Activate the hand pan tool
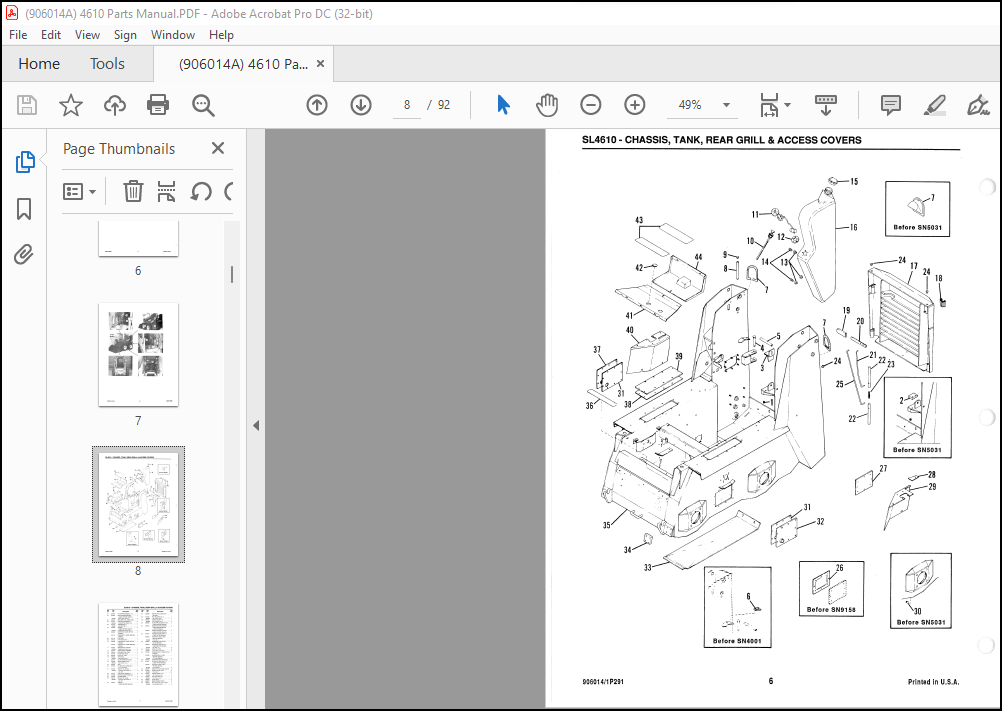 point(547,105)
